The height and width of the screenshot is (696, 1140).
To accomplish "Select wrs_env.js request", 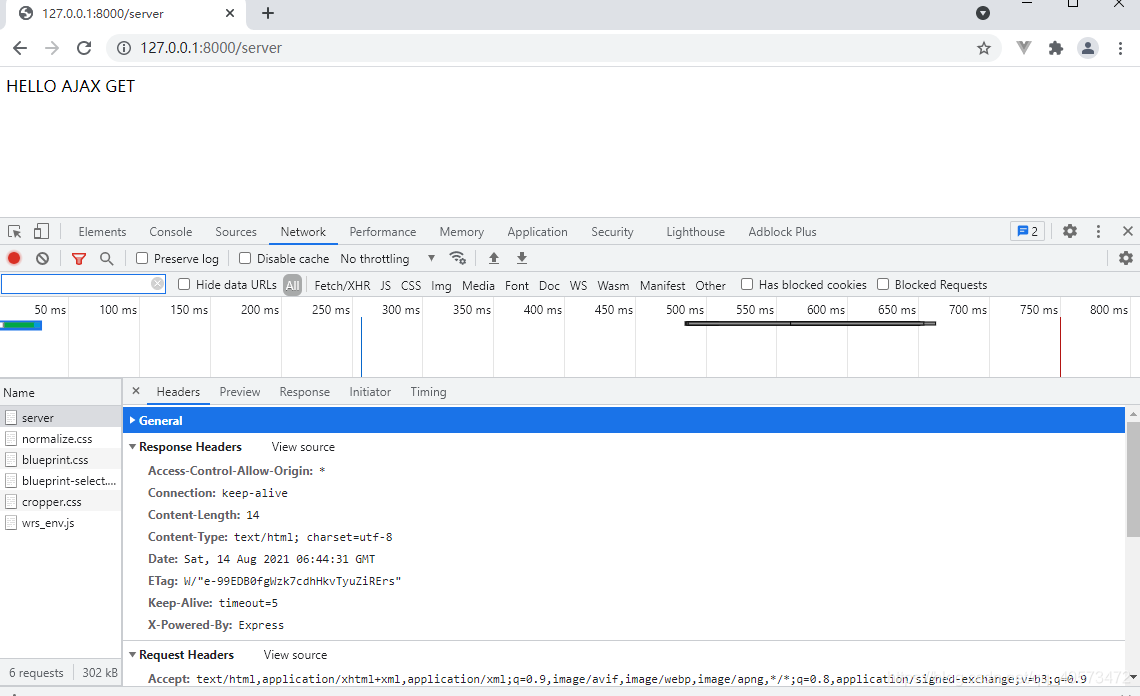I will coord(61,523).
